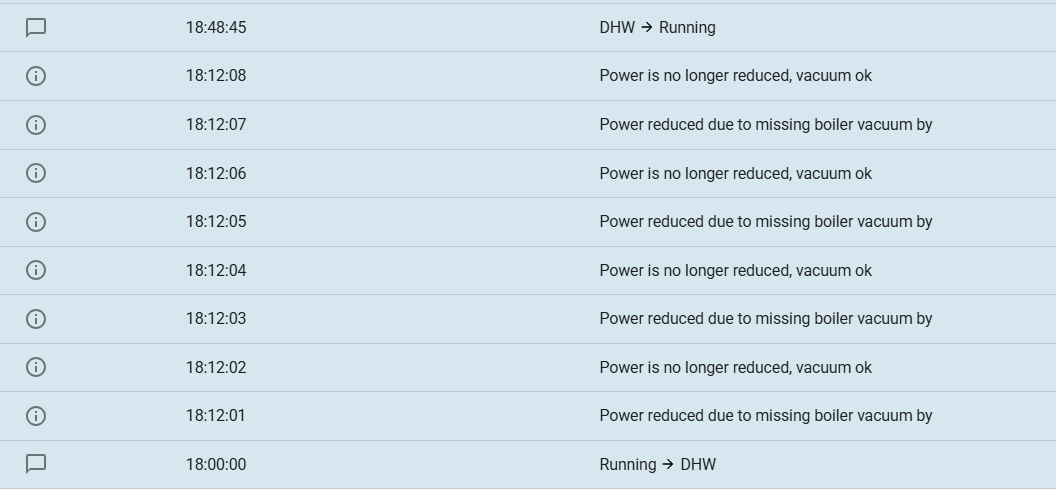
Task: Click the message icon for the 18:48:45 entry
Action: click(x=36, y=28)
